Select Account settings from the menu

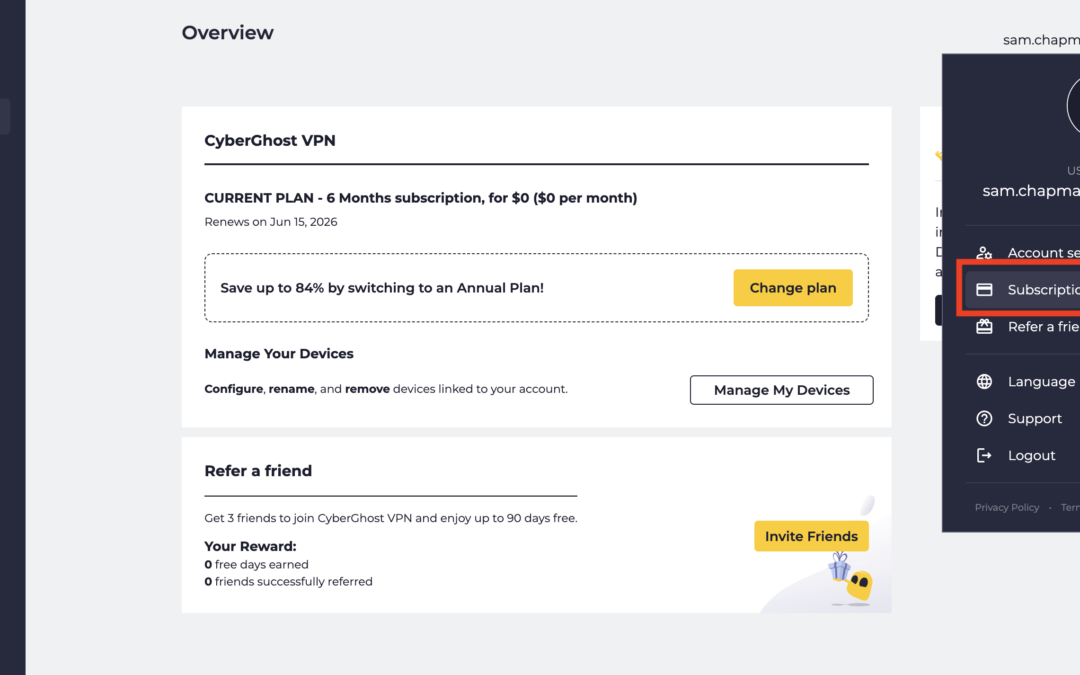[1042, 253]
